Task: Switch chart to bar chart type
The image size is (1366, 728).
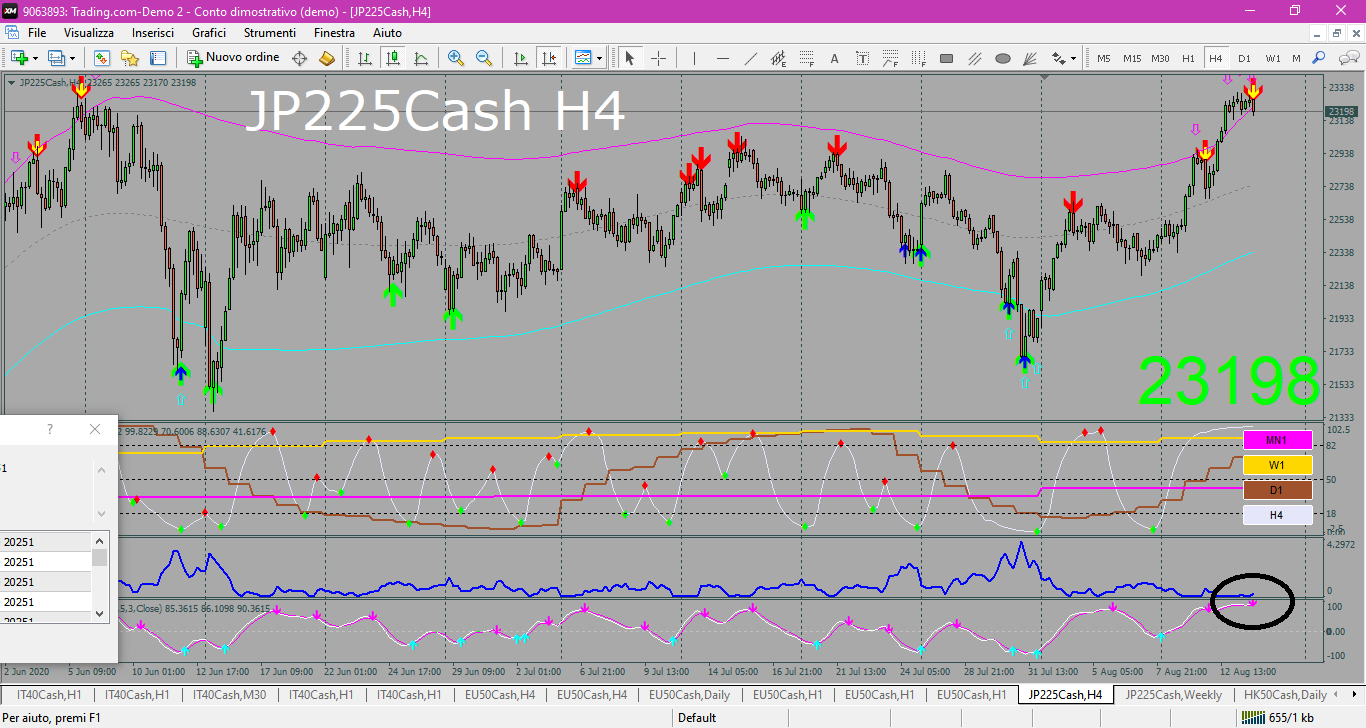Action: [x=365, y=58]
